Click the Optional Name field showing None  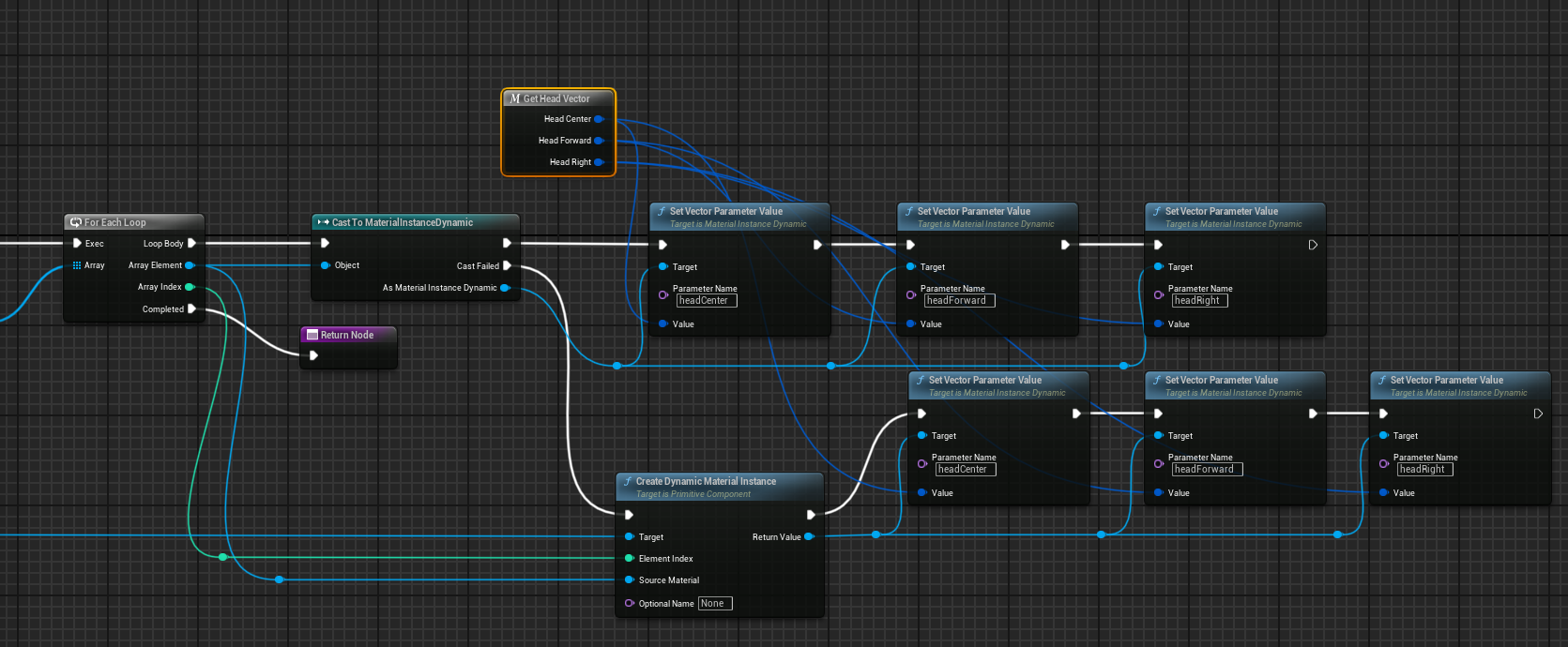point(714,603)
